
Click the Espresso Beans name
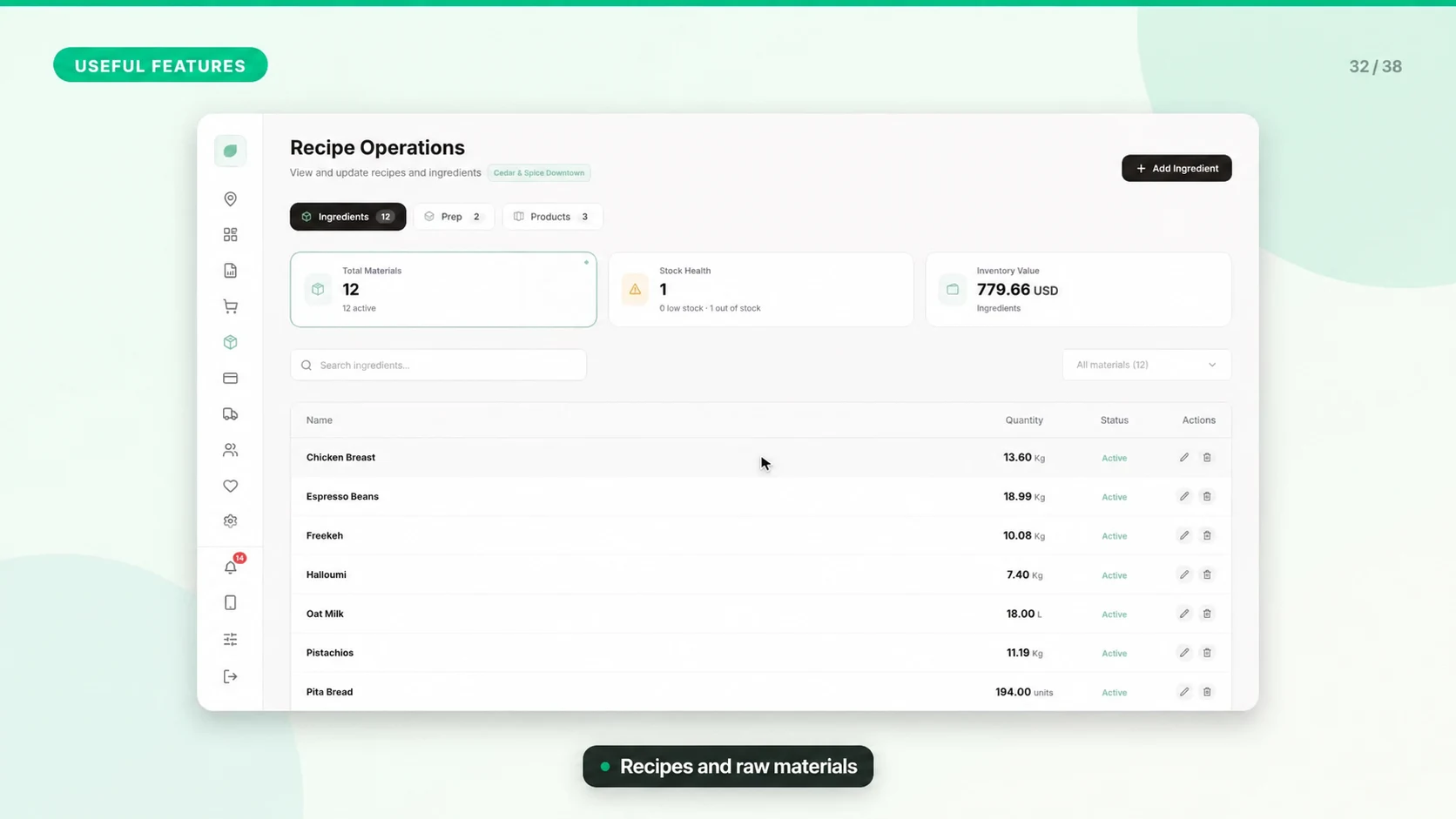(x=342, y=496)
